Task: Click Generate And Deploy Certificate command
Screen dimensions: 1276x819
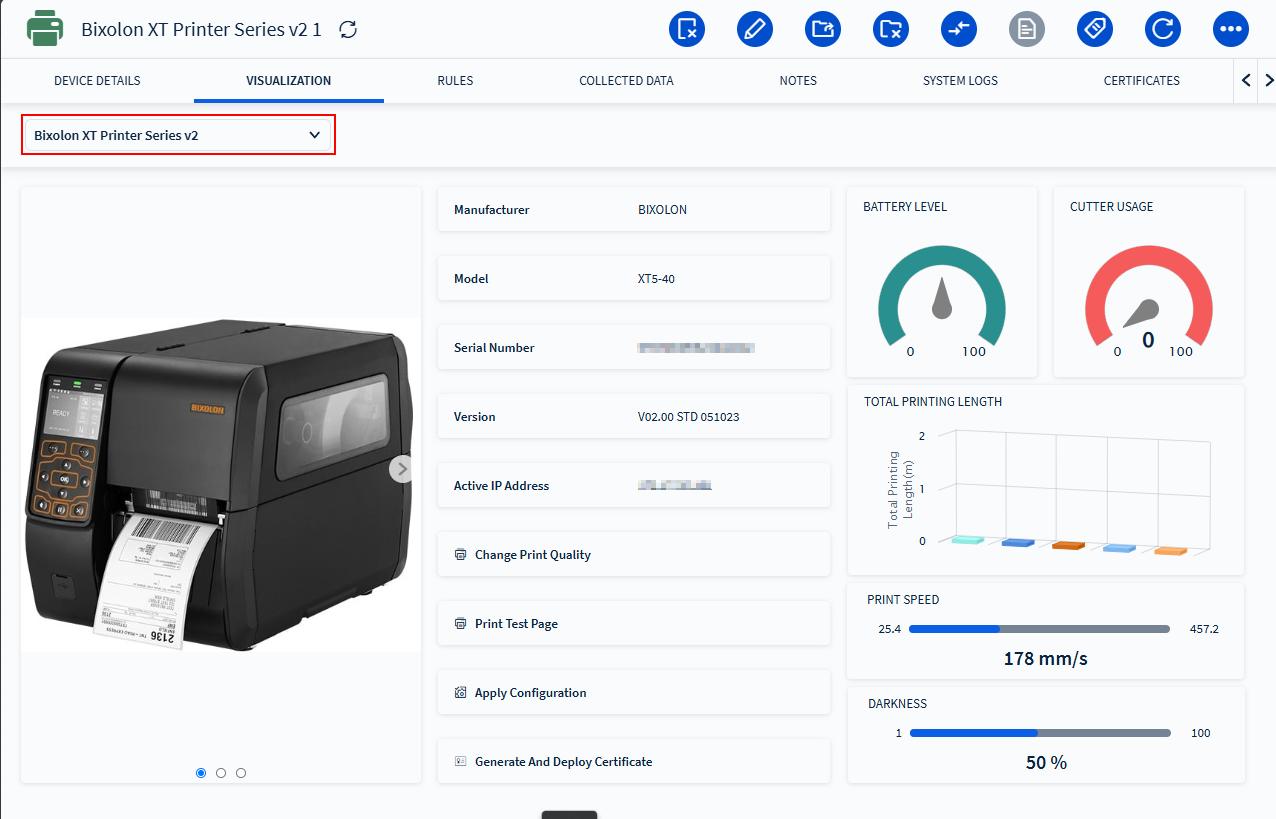Action: click(x=634, y=762)
